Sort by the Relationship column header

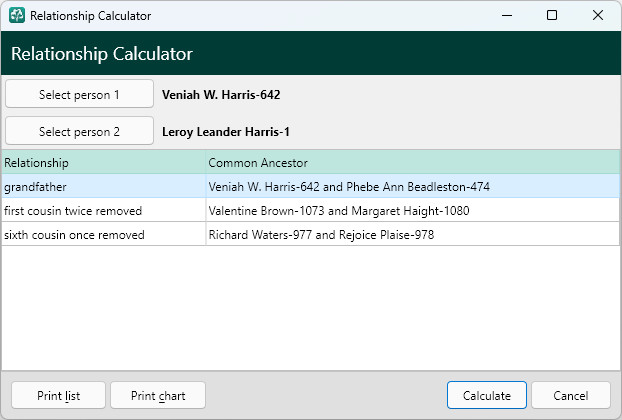104,162
